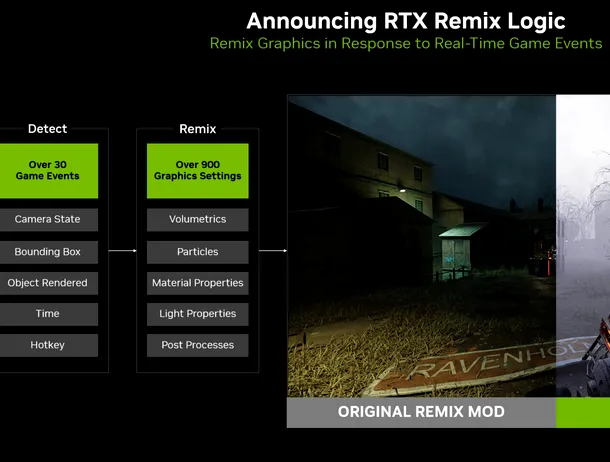The width and height of the screenshot is (610, 462).
Task: Click the "Detect" column heading
Action: (x=47, y=129)
